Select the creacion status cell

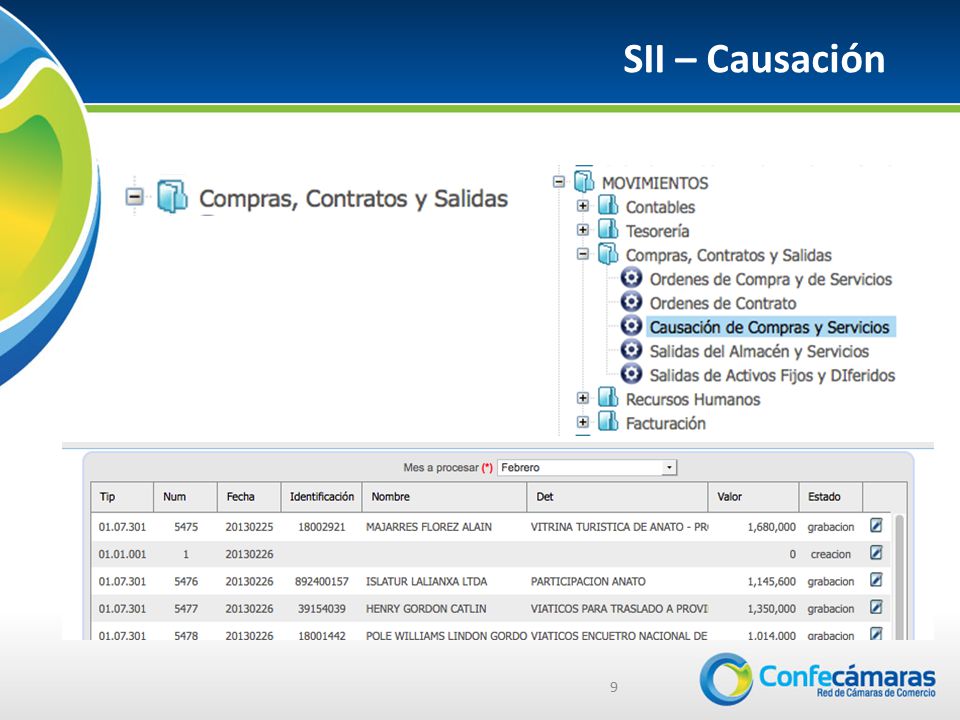pyautogui.click(x=830, y=554)
